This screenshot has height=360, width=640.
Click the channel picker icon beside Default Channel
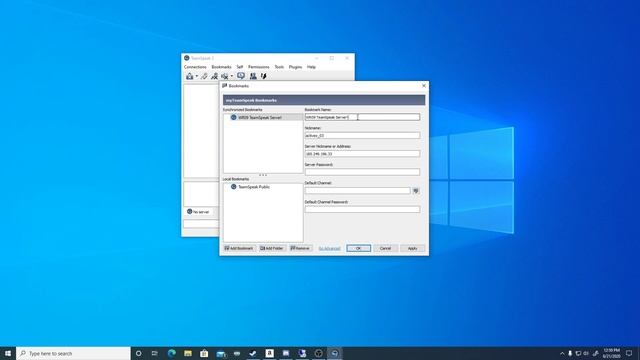click(x=416, y=191)
